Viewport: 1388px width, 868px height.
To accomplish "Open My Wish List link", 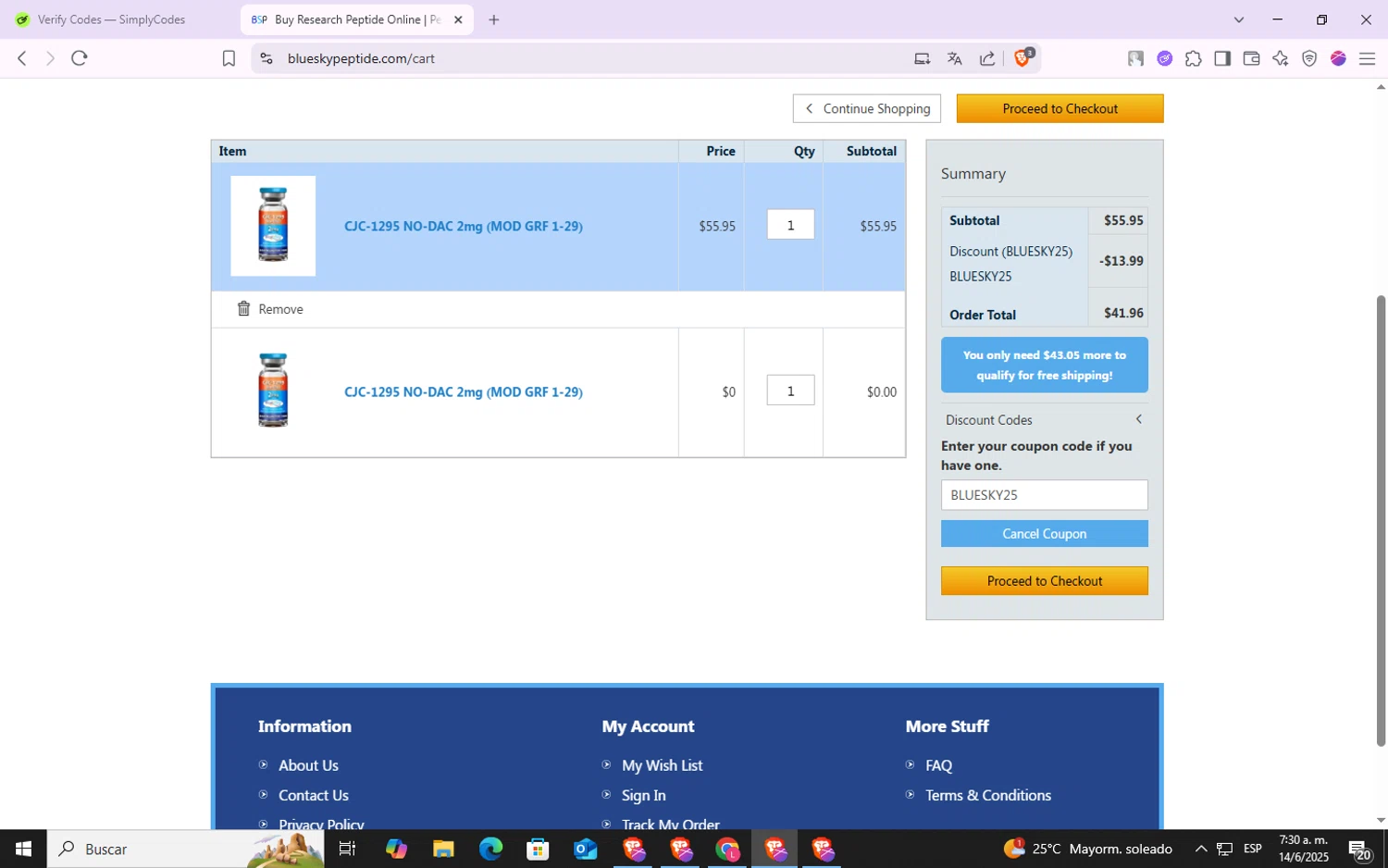I will pos(662,765).
